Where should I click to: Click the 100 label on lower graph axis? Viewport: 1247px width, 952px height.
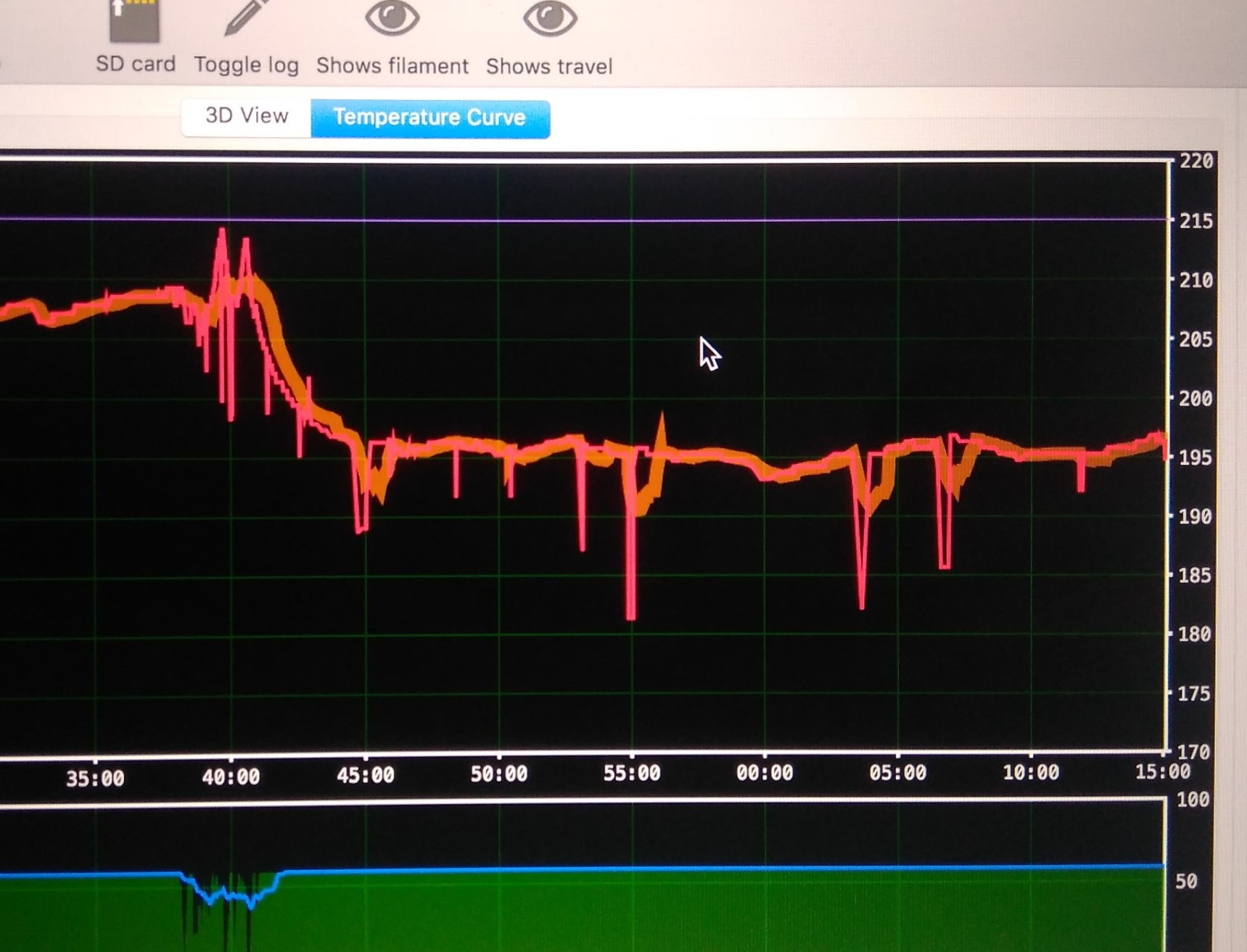click(x=1193, y=800)
